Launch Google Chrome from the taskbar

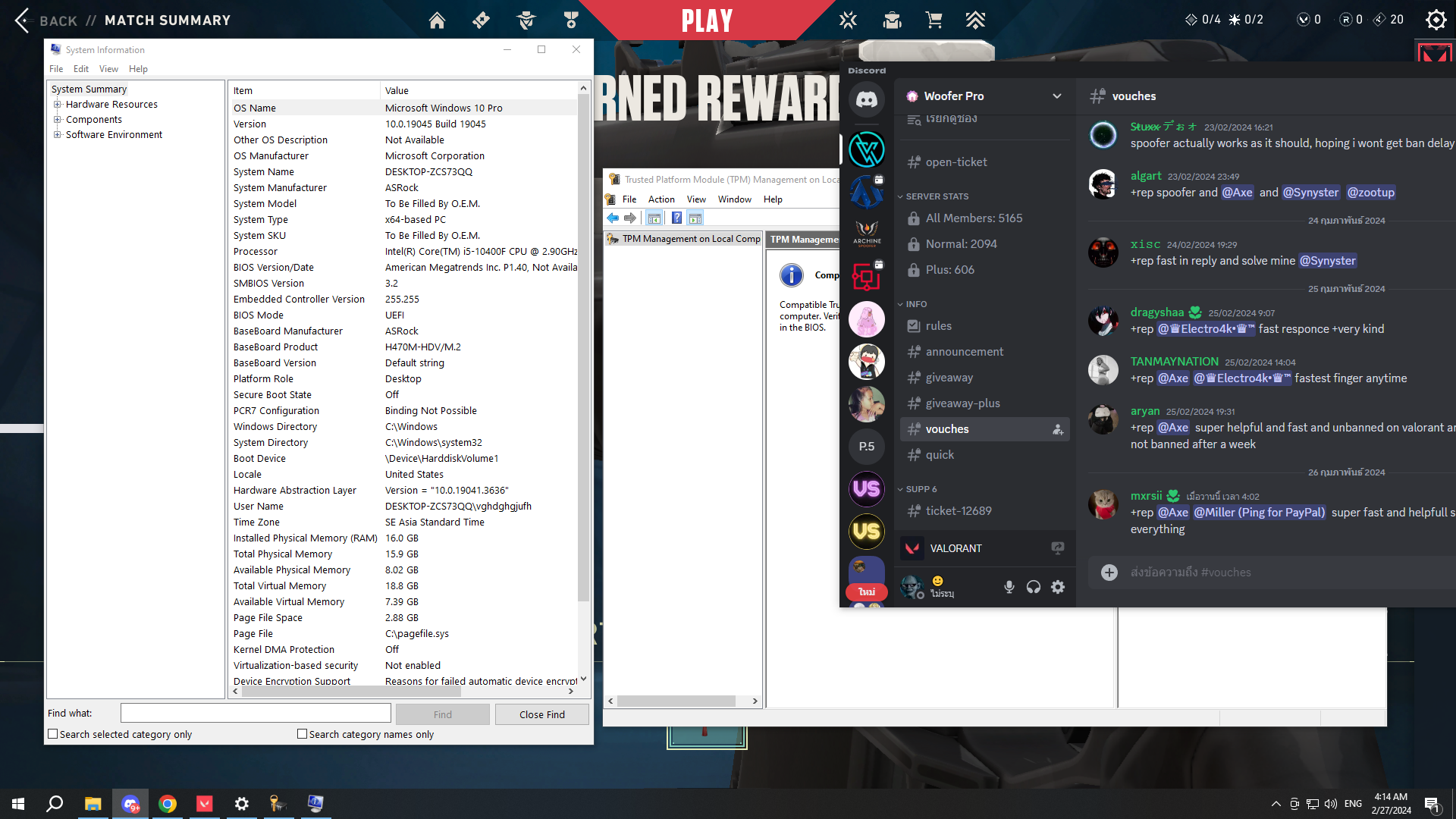[168, 804]
